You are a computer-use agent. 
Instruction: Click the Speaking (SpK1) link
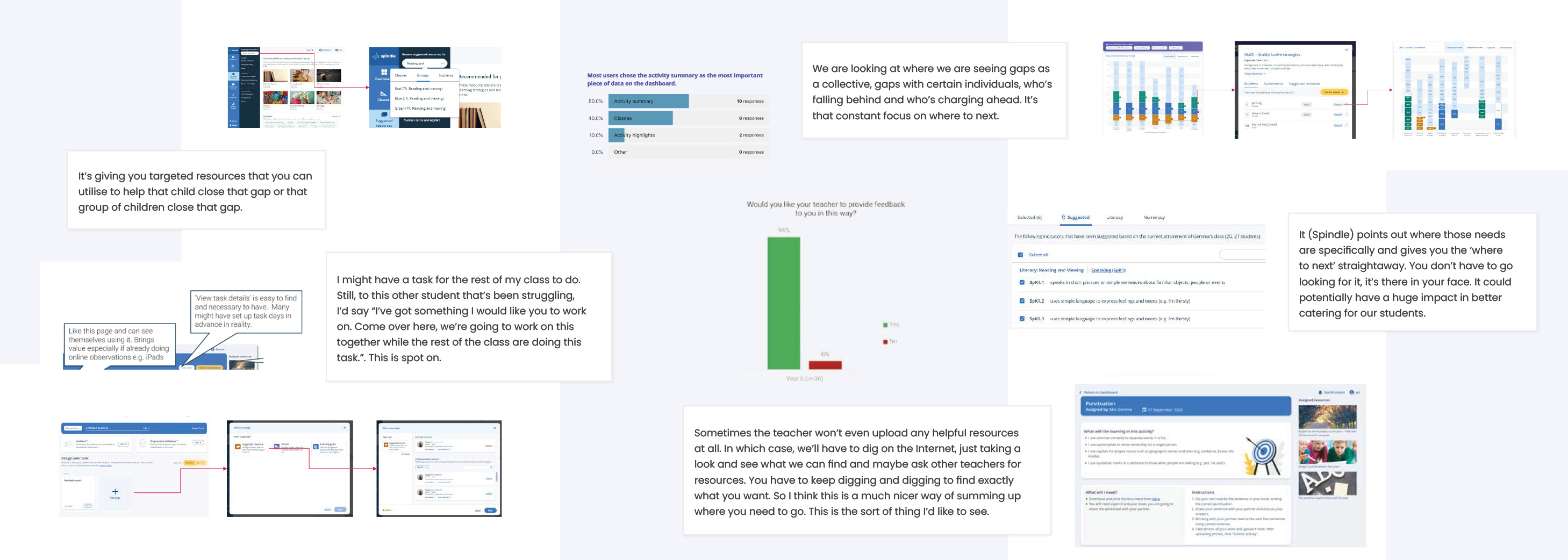coord(1108,270)
